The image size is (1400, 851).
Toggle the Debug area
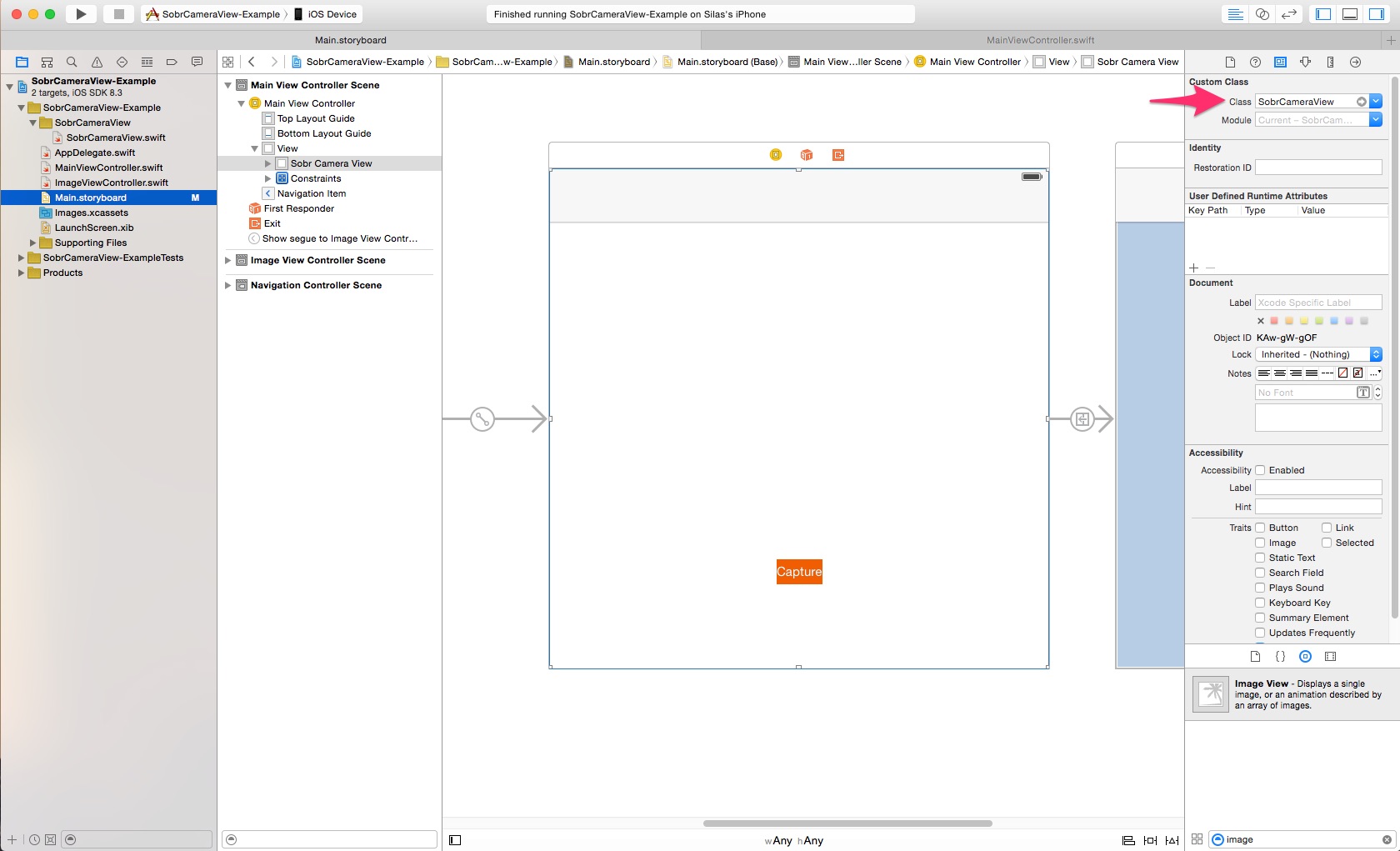(x=1350, y=14)
